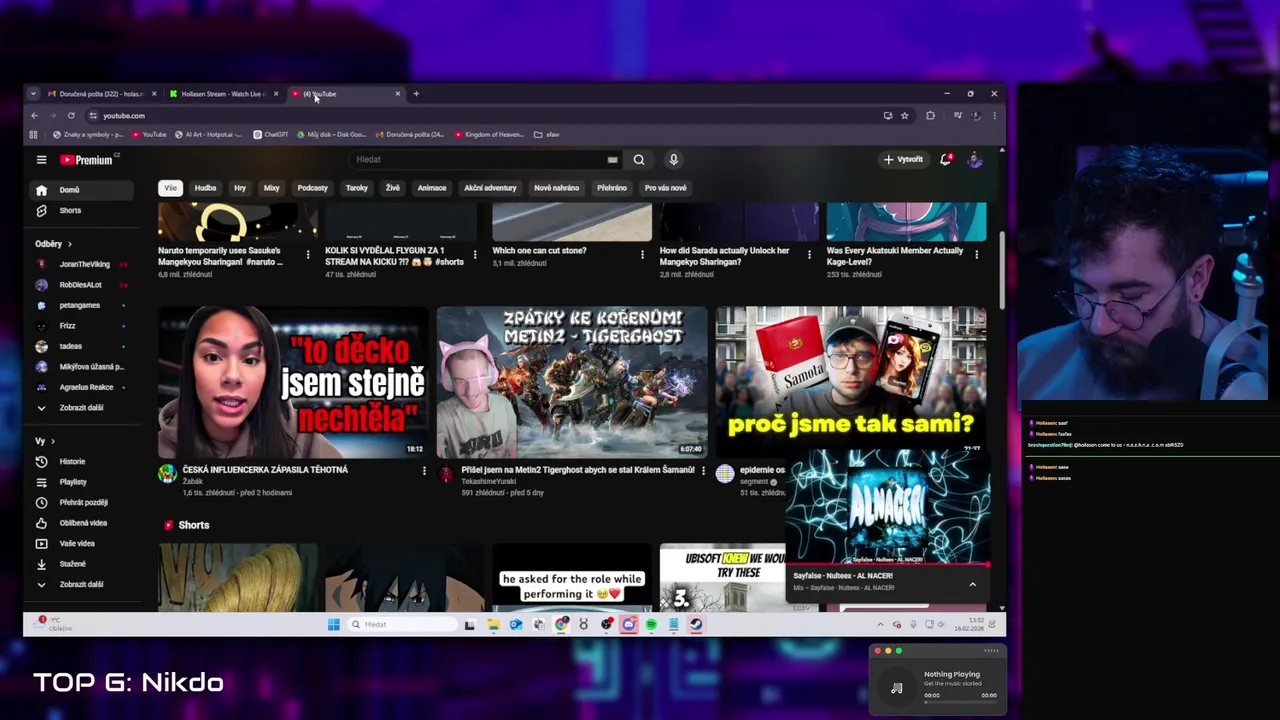Open Oblíbená videa in the sidebar
The width and height of the screenshot is (1280, 720).
(83, 523)
